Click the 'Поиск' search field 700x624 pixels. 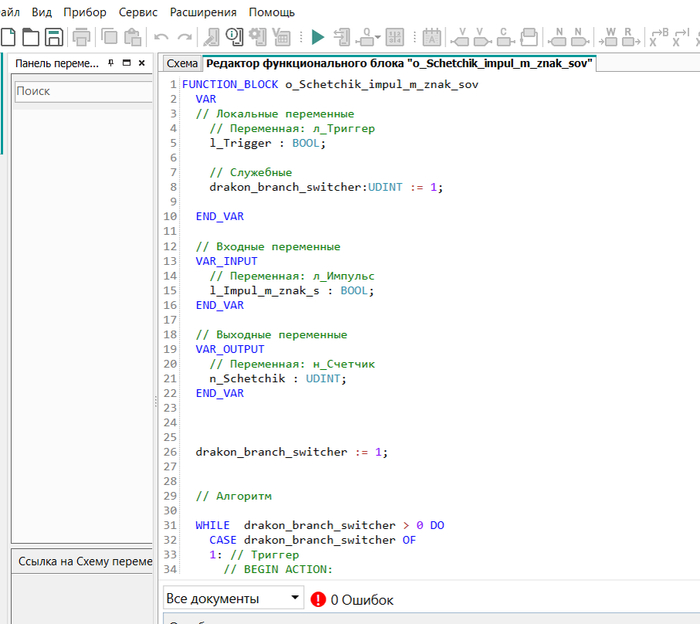point(80,91)
